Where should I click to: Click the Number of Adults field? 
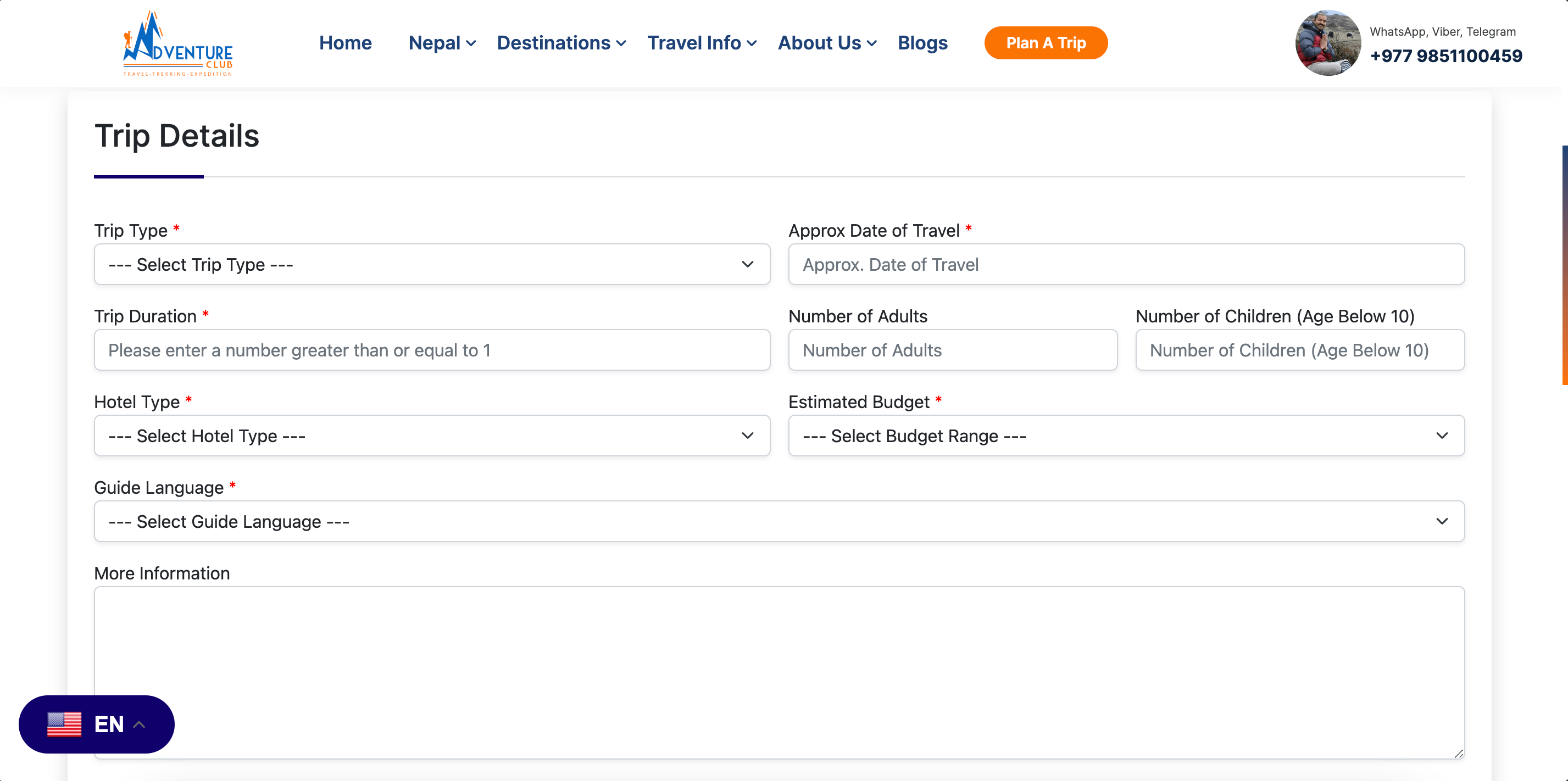[952, 350]
